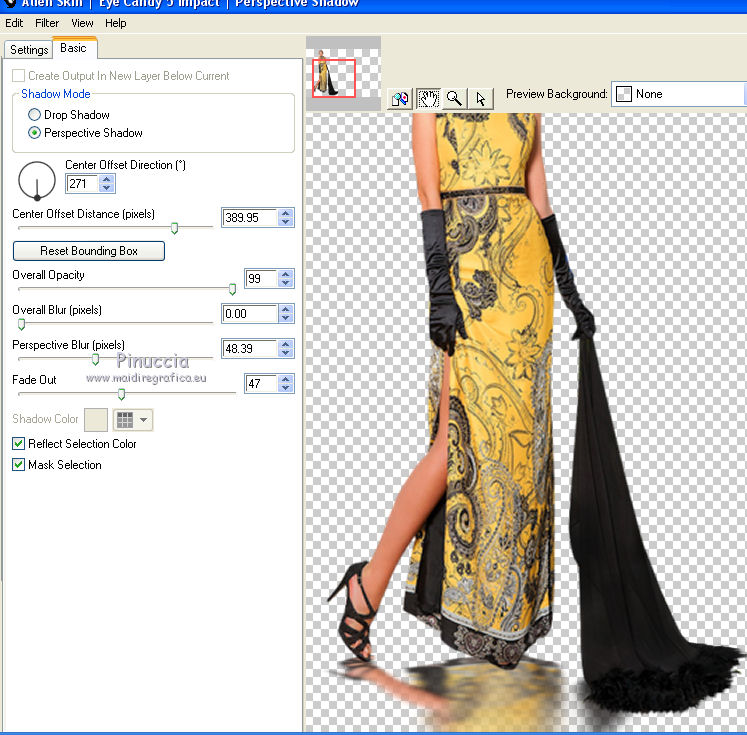The width and height of the screenshot is (747, 735).
Task: Click the Center Offset Distance value field
Action: pyautogui.click(x=250, y=218)
